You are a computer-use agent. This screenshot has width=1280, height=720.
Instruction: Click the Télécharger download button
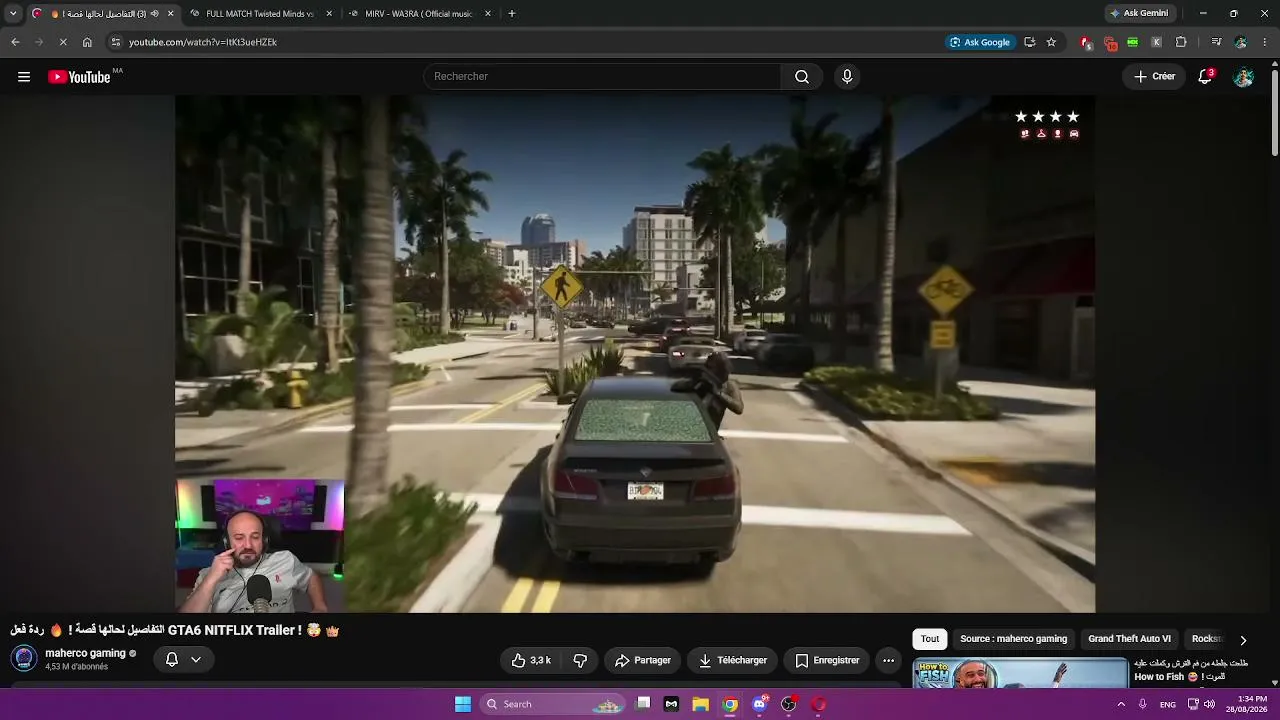[733, 660]
